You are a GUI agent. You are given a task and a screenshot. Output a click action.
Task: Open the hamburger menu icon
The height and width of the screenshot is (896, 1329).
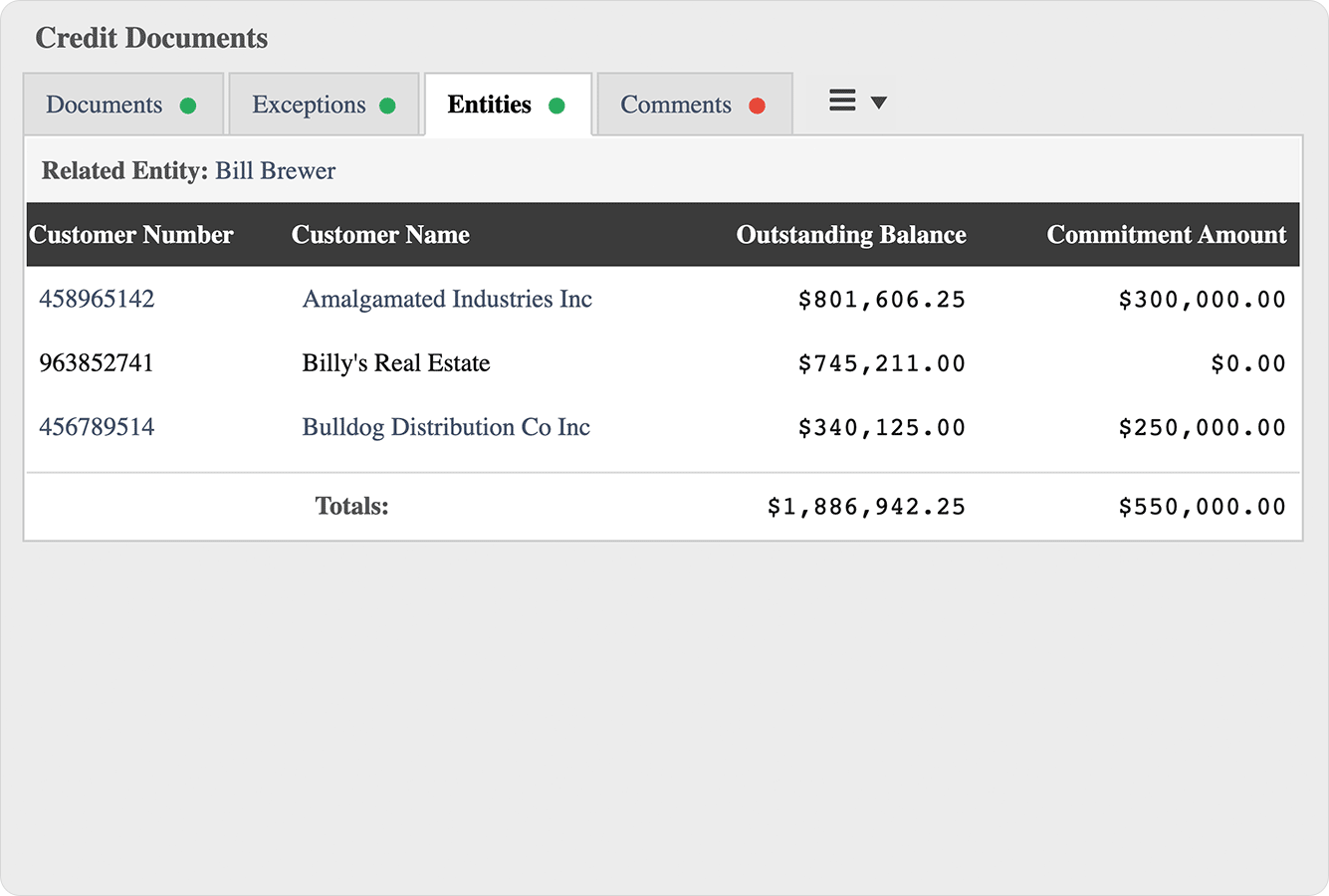[842, 102]
